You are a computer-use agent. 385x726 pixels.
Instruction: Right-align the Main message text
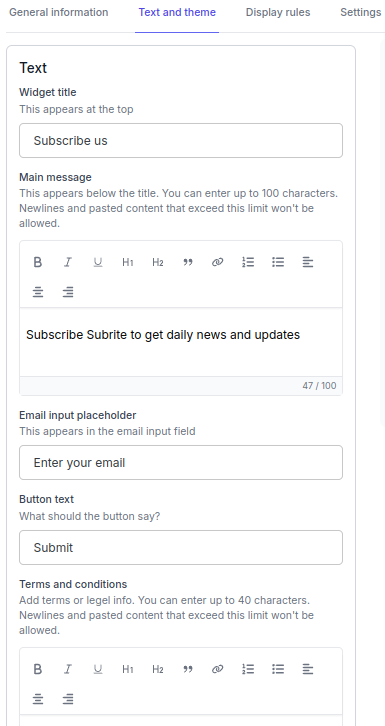pyautogui.click(x=68, y=292)
